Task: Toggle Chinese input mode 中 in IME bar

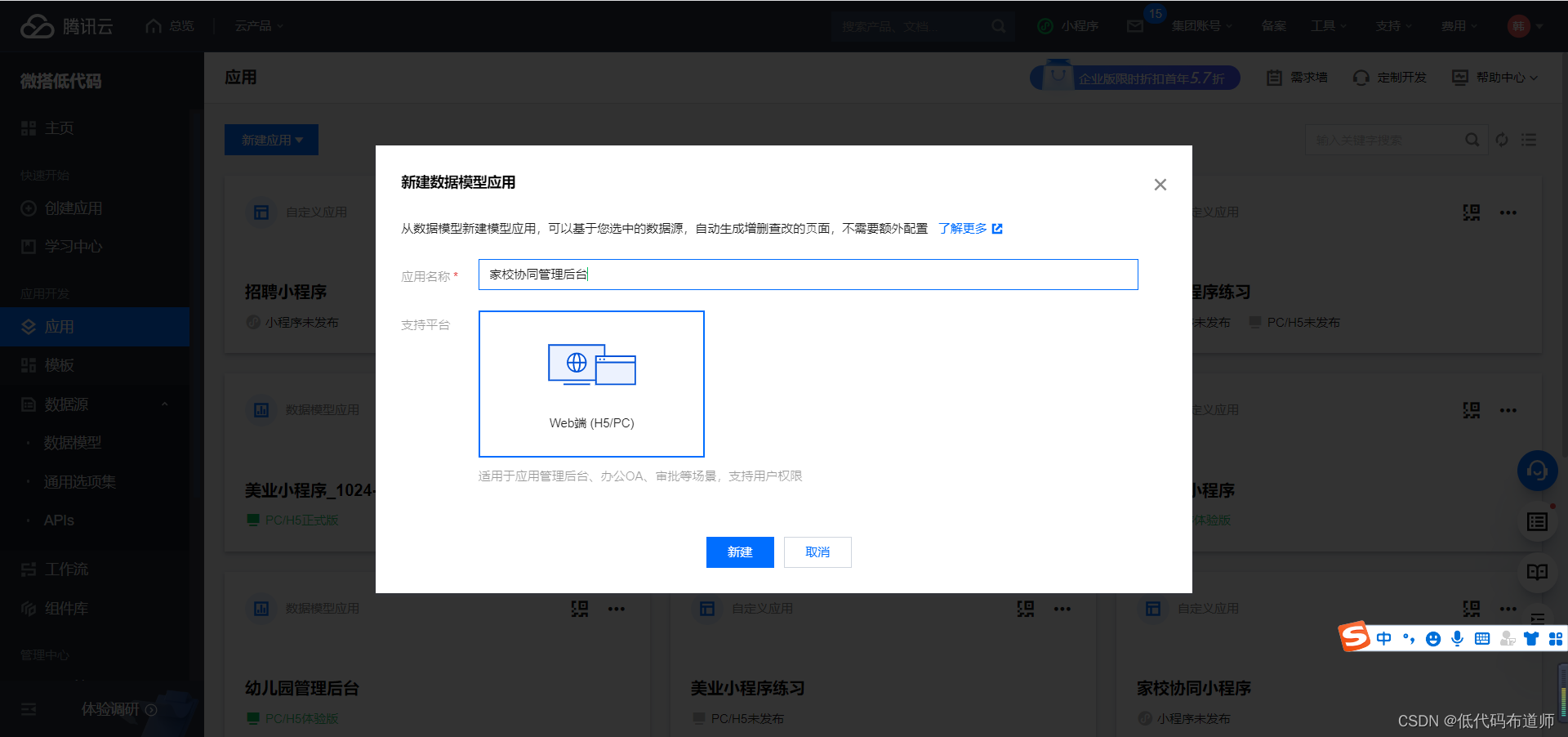Action: click(1383, 639)
